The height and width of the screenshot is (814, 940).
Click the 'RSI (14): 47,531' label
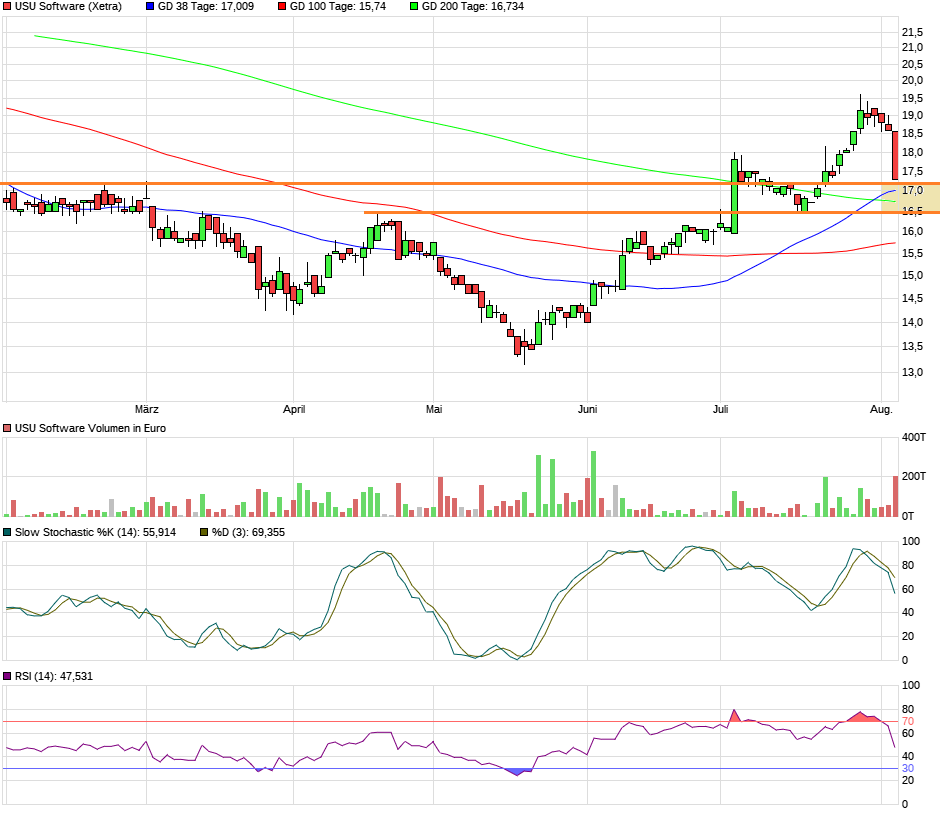(54, 676)
